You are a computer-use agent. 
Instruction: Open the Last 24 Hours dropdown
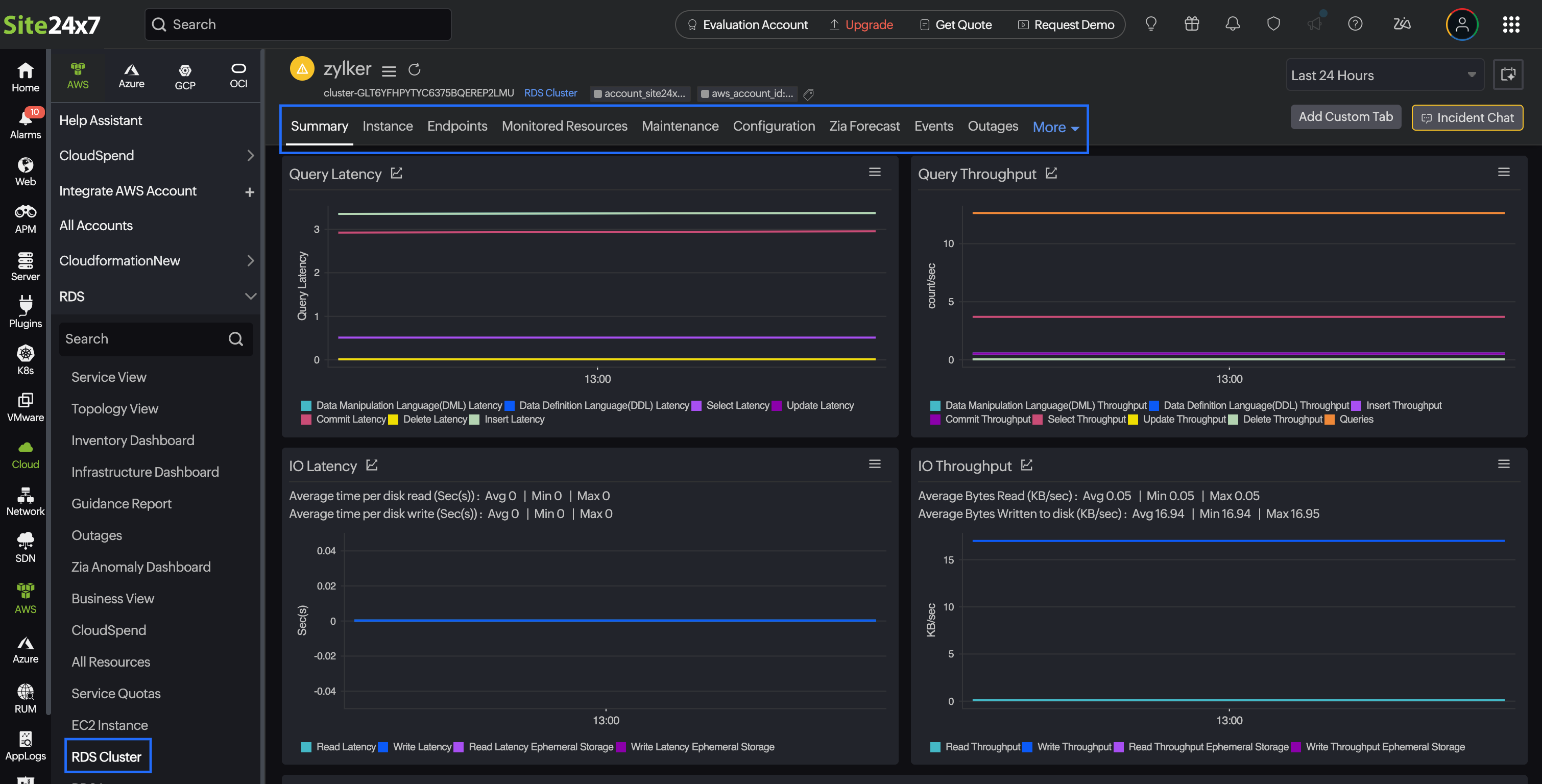pos(1384,76)
